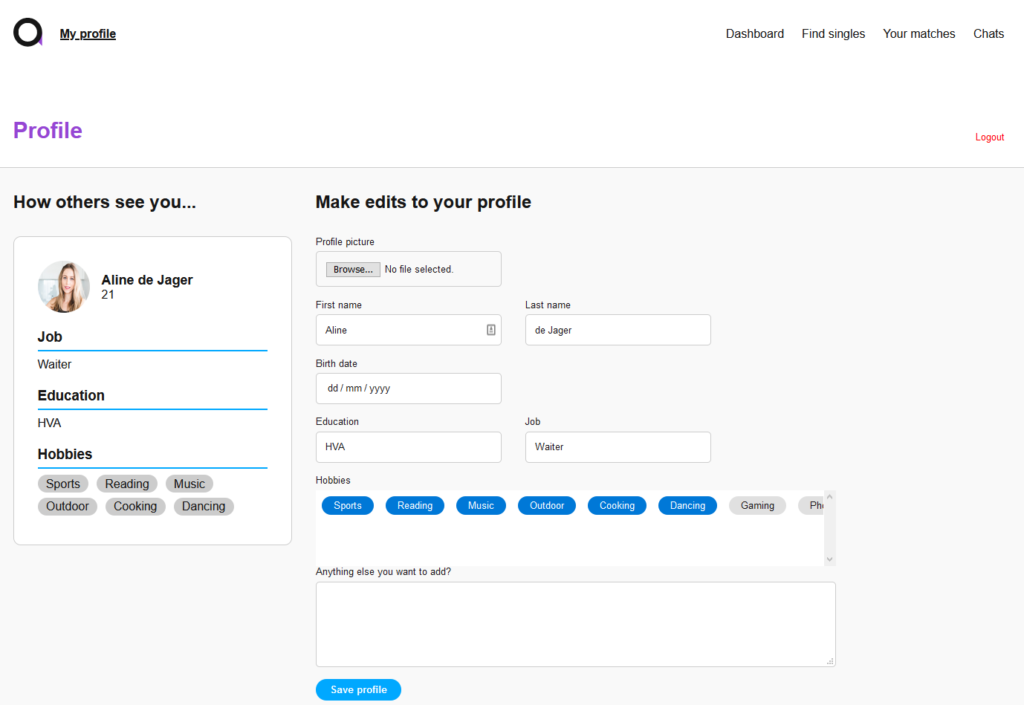Open the Chats page
Viewport: 1024px width, 705px height.
tap(988, 34)
